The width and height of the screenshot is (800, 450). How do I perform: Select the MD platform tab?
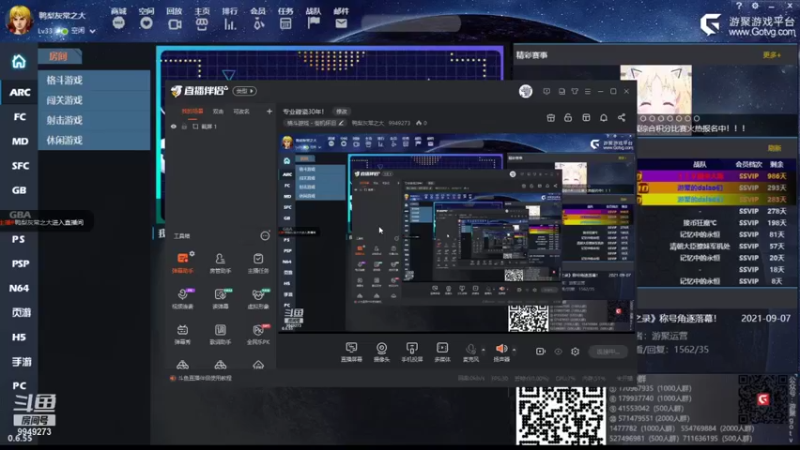pos(19,141)
